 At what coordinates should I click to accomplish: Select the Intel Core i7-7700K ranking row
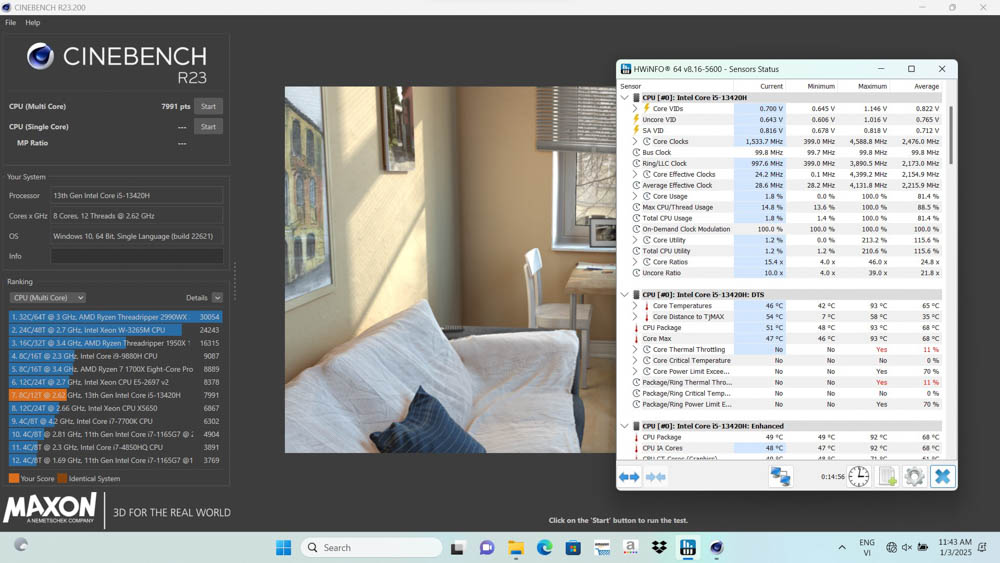pos(115,421)
